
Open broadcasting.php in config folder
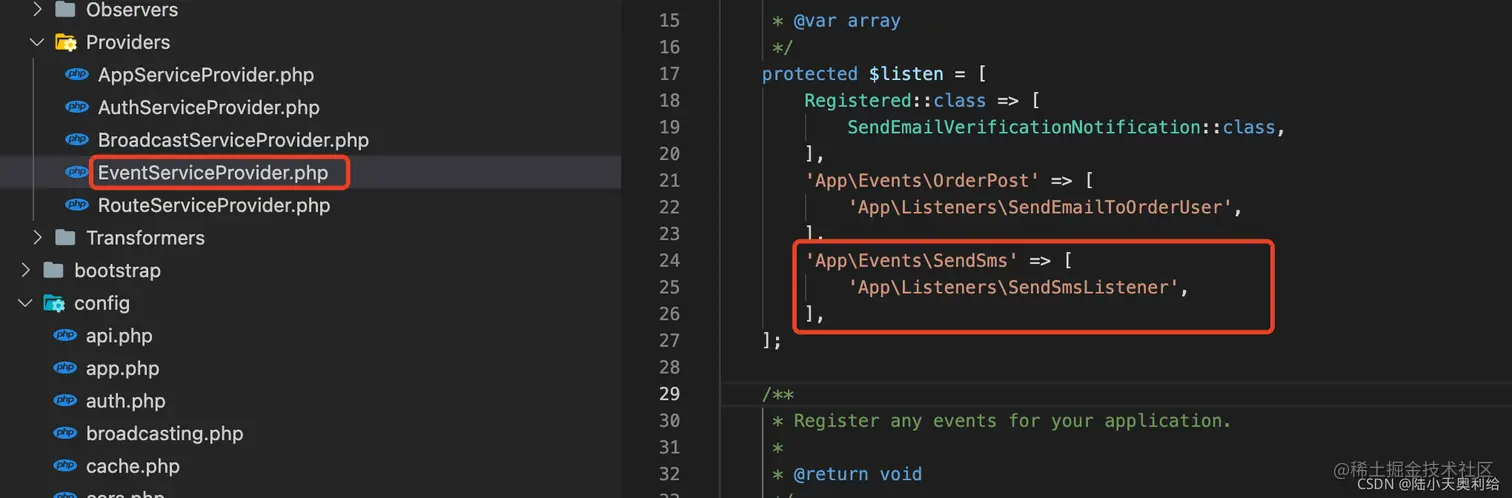164,434
